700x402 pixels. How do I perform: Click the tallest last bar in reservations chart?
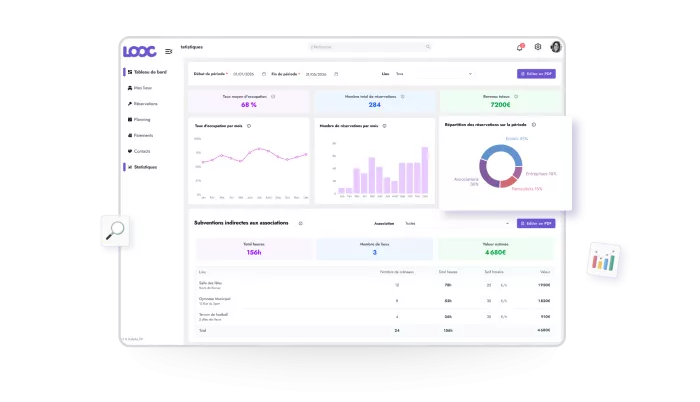pyautogui.click(x=425, y=170)
